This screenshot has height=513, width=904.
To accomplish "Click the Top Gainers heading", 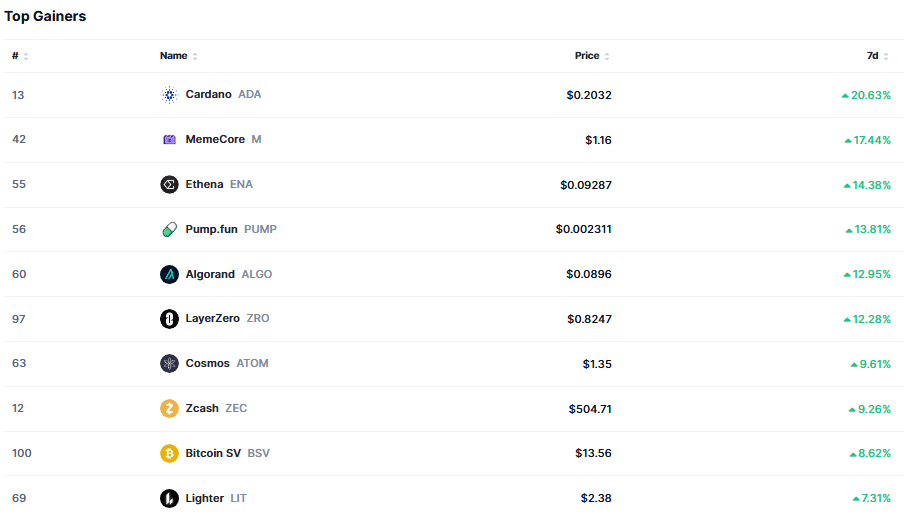I will (x=45, y=16).
